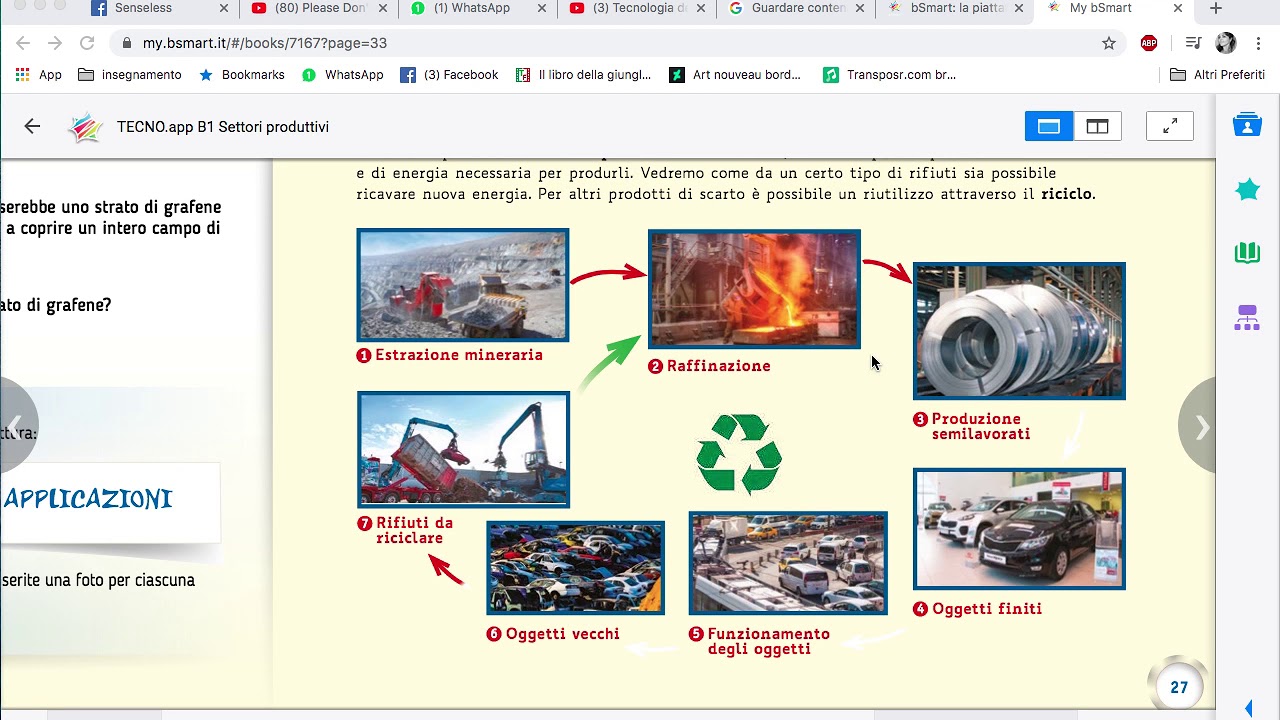The width and height of the screenshot is (1280, 720).
Task: Click the TECNO.app B1 Settori produttivi title
Action: tap(223, 127)
